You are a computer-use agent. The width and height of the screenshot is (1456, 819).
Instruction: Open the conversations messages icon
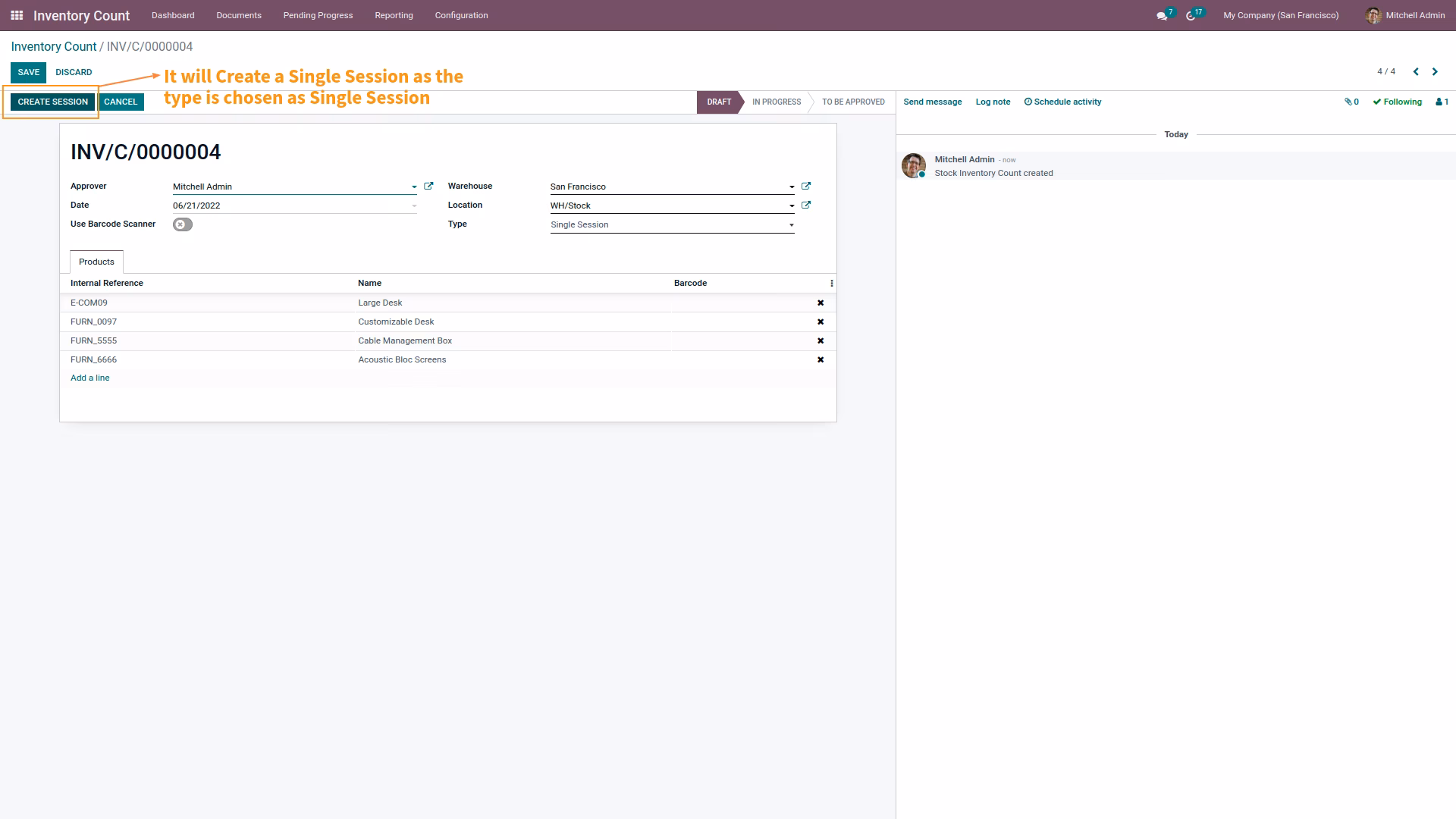(x=1162, y=16)
